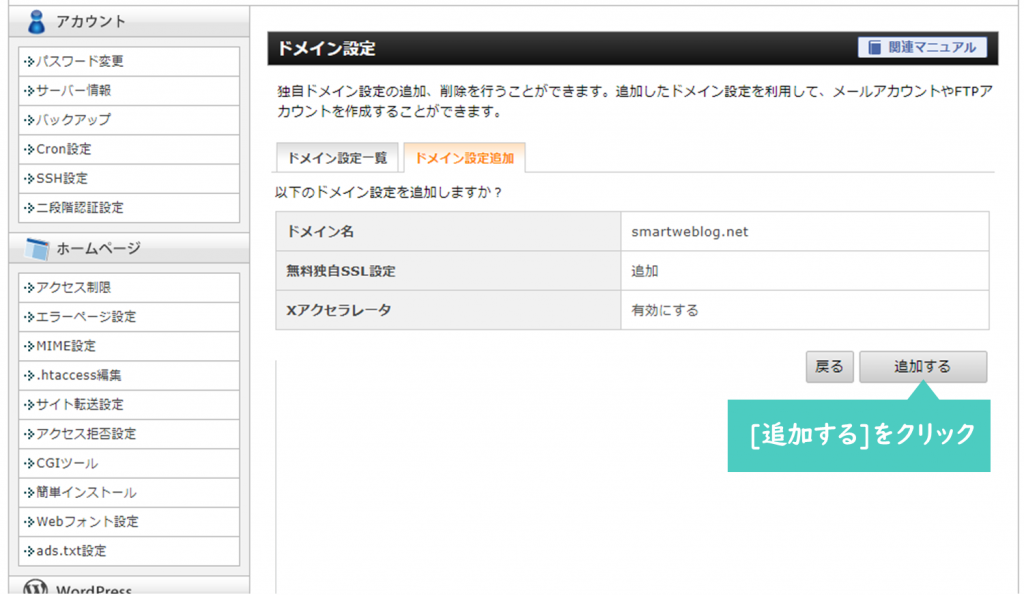Open CGIツール page
The width and height of the screenshot is (1024, 595).
129,464
